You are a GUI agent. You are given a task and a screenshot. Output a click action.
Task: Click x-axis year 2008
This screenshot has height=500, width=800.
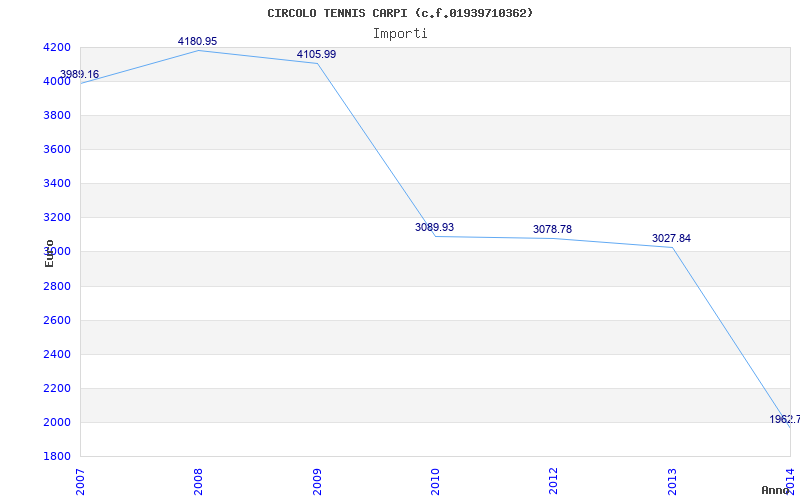point(198,482)
